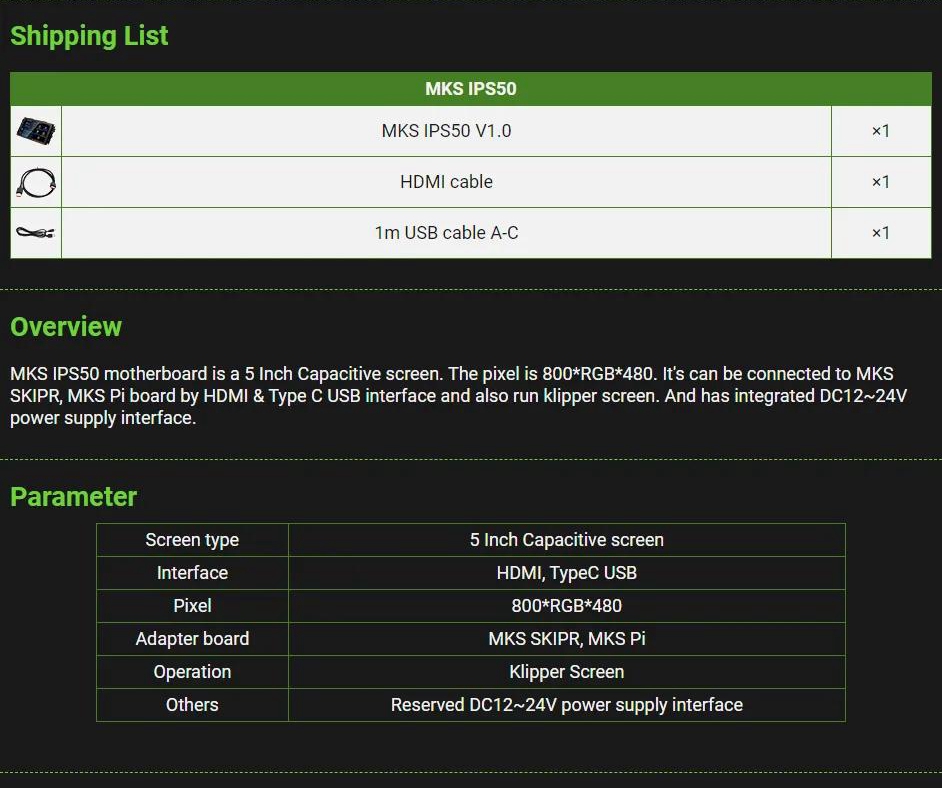Click the ×1 quantity for MKS IPS50 V1.0
Screen dimensions: 942x788
880,131
